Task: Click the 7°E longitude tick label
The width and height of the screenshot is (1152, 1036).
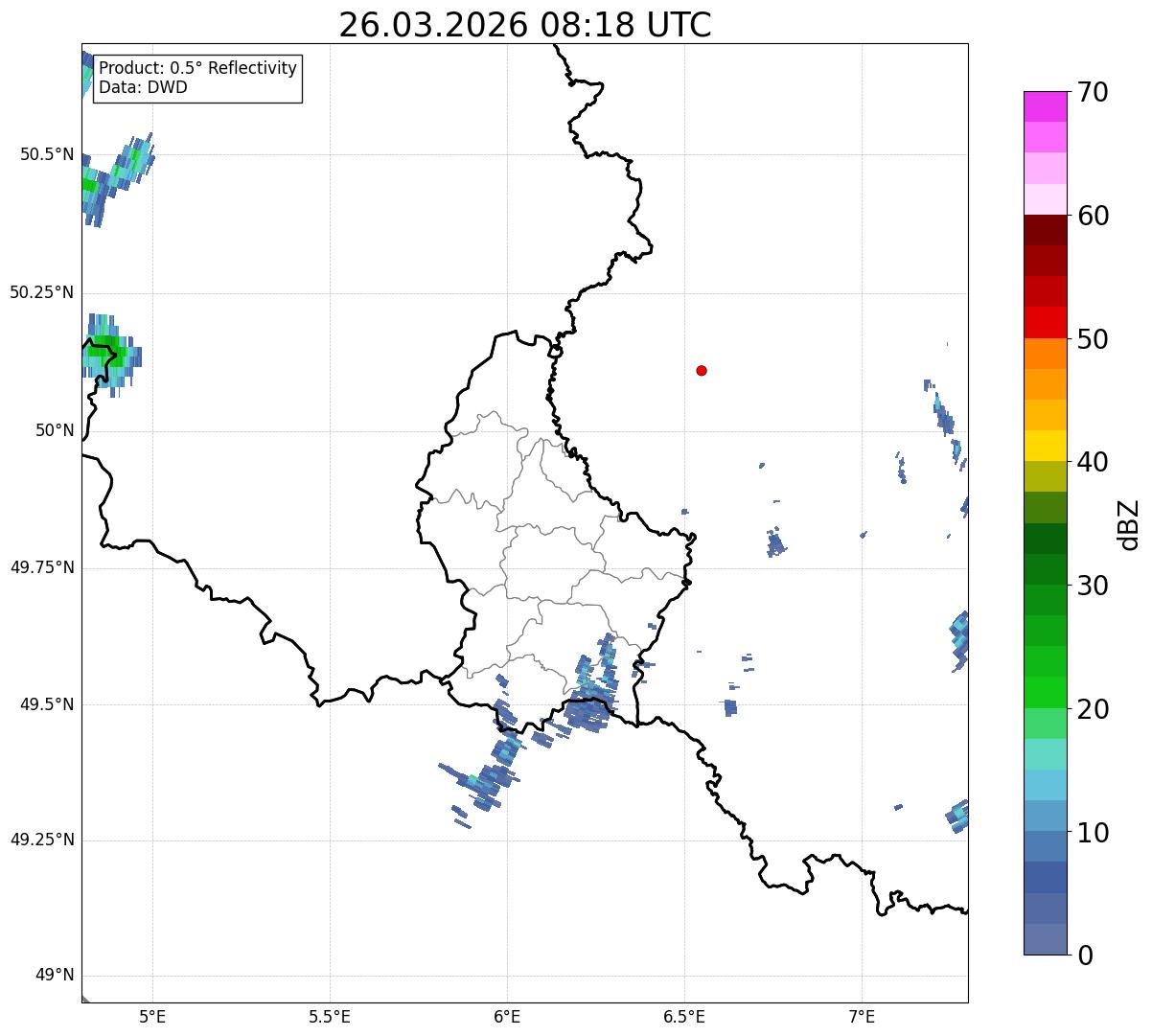Action: pyautogui.click(x=862, y=1016)
